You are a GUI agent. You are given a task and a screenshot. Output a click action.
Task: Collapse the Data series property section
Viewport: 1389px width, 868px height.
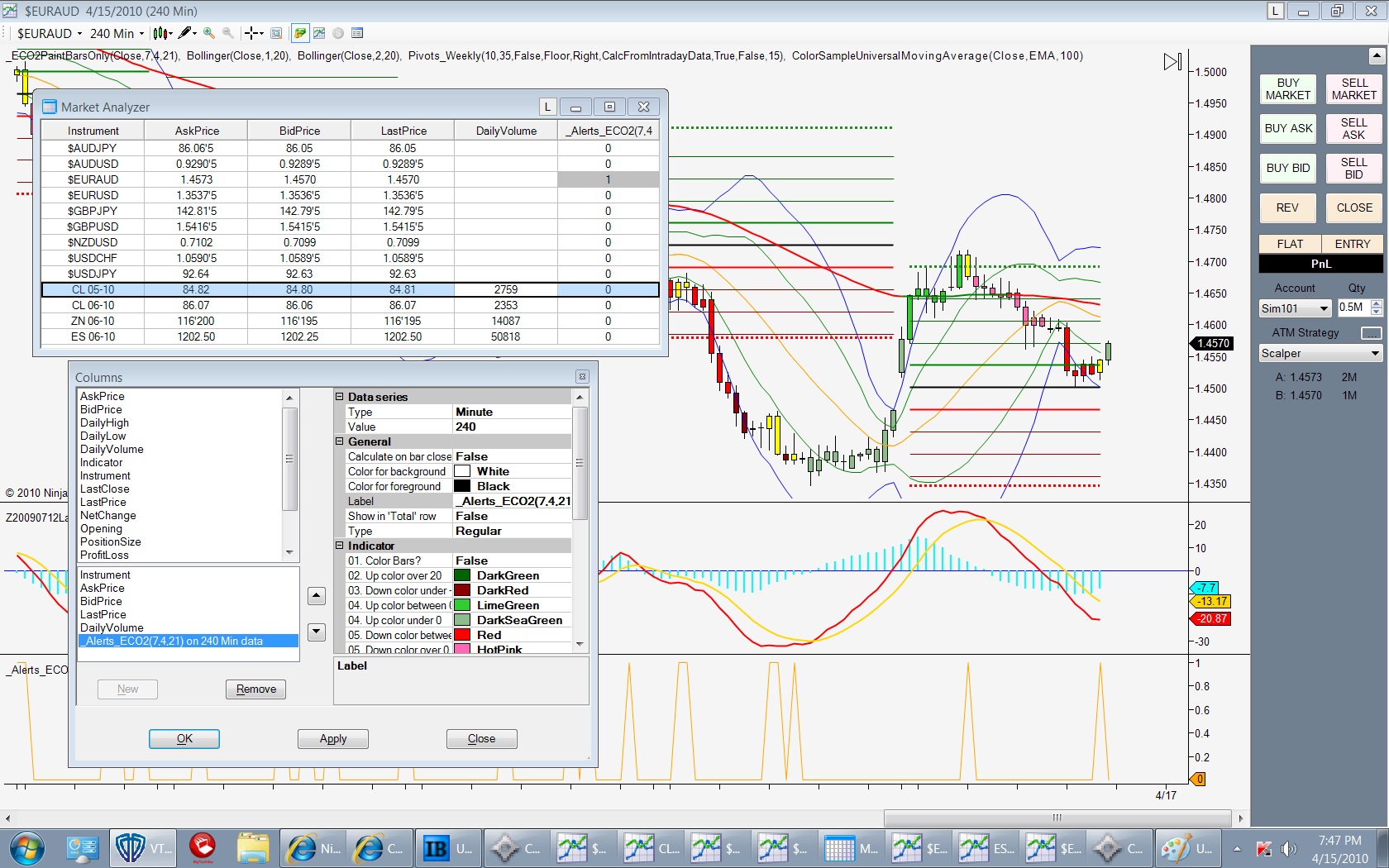point(339,397)
